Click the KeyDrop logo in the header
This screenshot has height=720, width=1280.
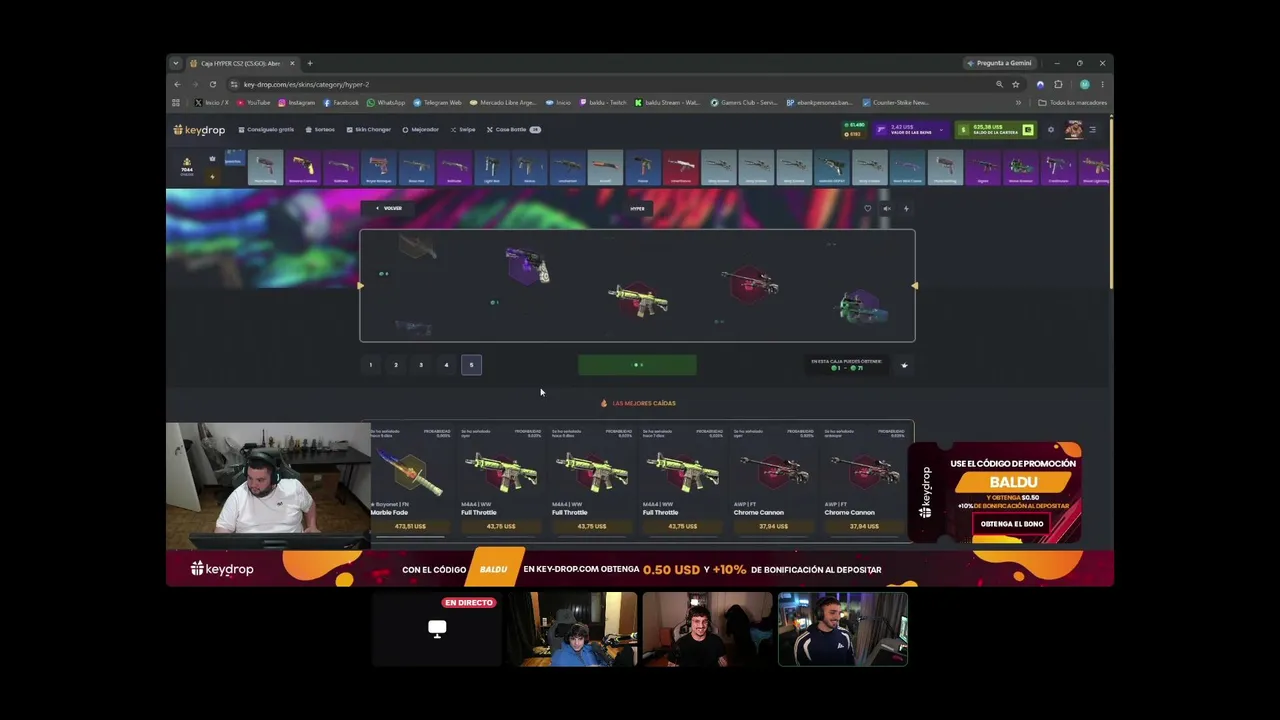(199, 130)
